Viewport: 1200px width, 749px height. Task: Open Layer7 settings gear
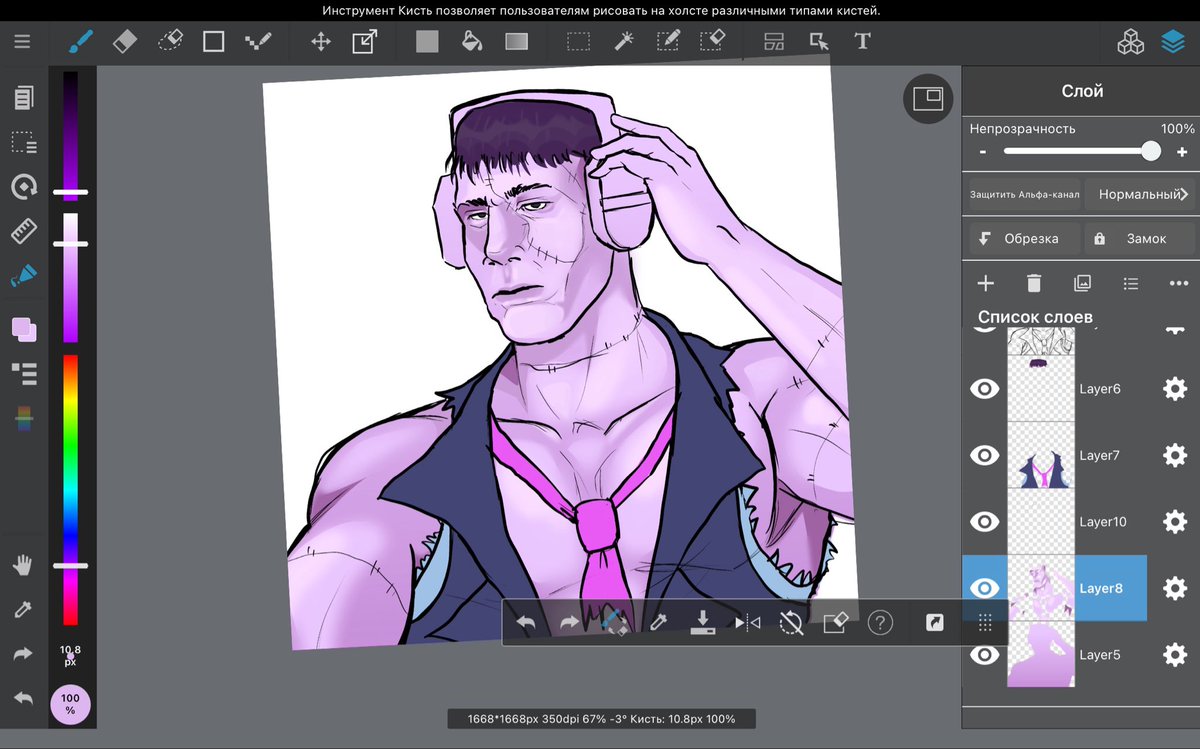(1175, 455)
